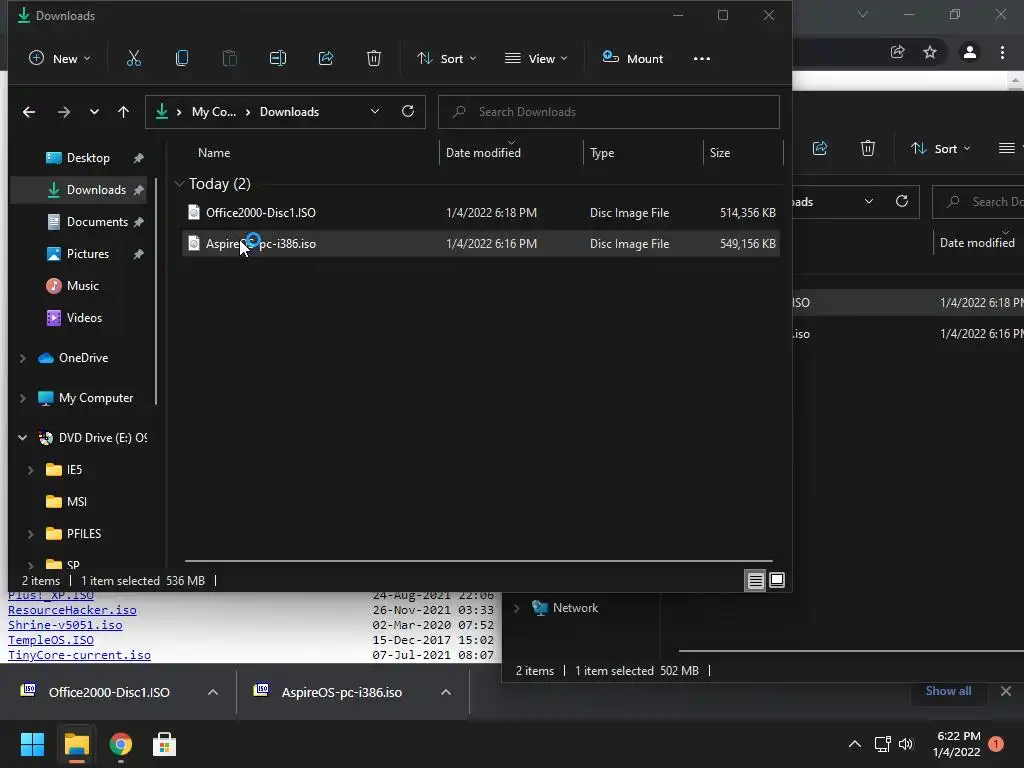This screenshot has width=1024, height=768.
Task: Click the Search Downloads field
Action: [x=609, y=112]
